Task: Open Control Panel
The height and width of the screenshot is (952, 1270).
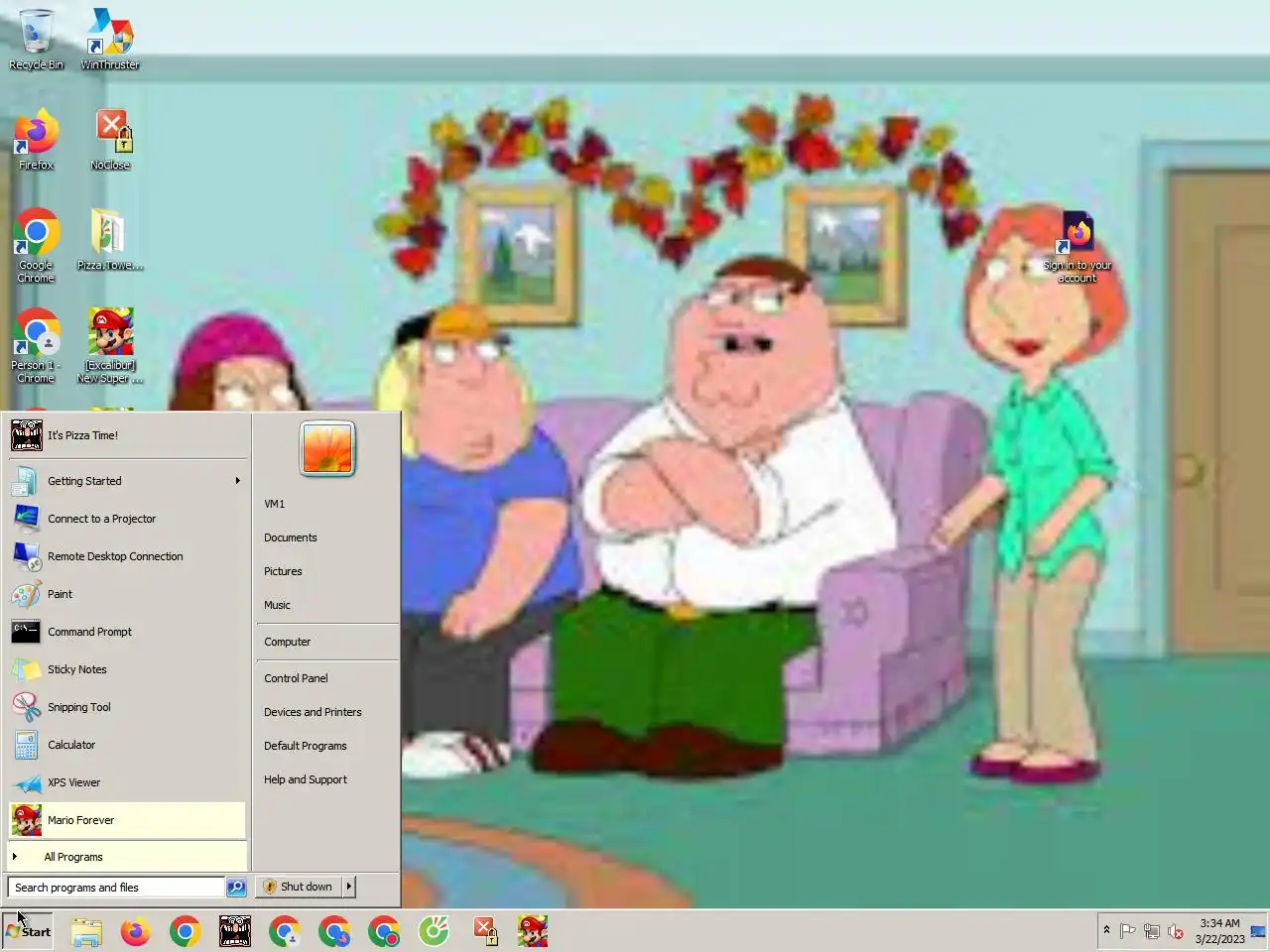Action: pyautogui.click(x=327, y=678)
